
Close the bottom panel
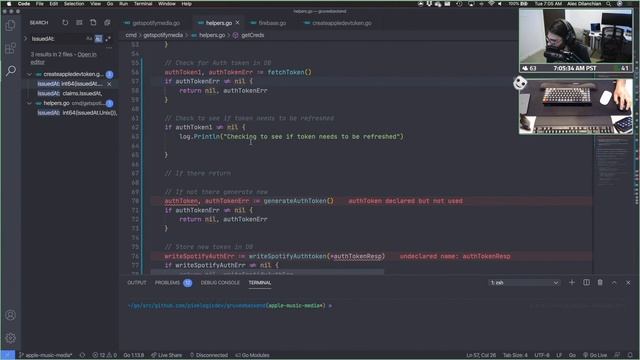click(628, 282)
